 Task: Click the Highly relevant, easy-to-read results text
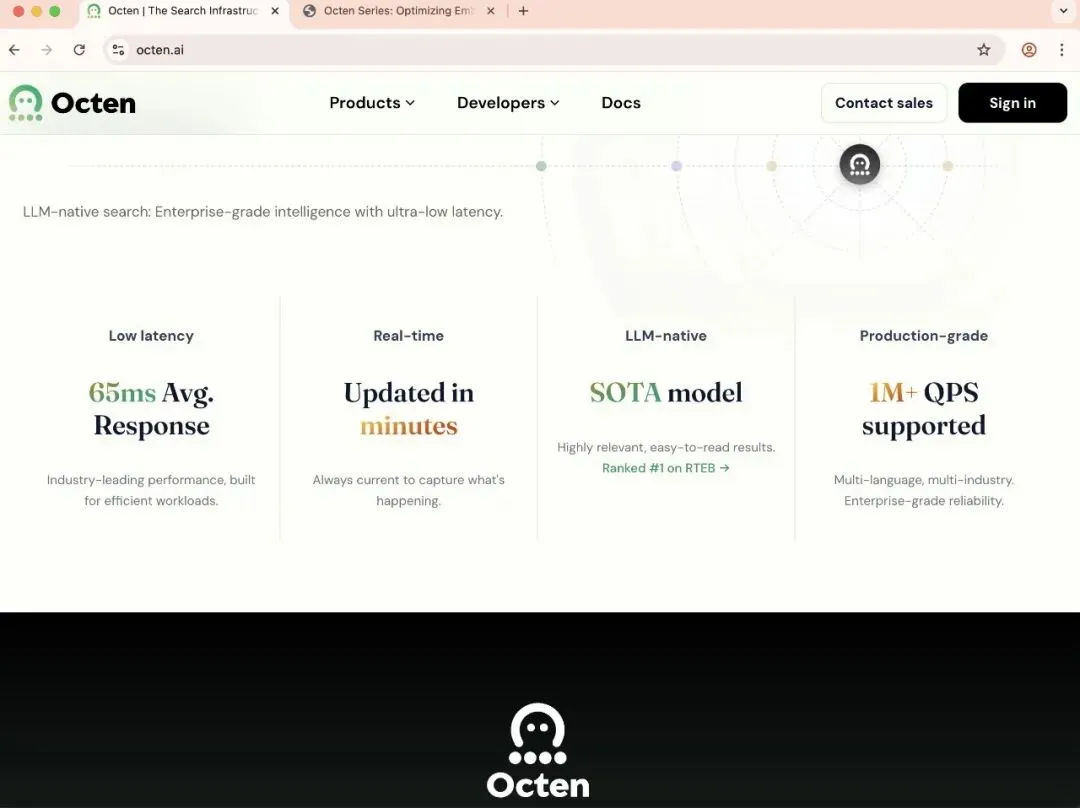pyautogui.click(x=666, y=447)
